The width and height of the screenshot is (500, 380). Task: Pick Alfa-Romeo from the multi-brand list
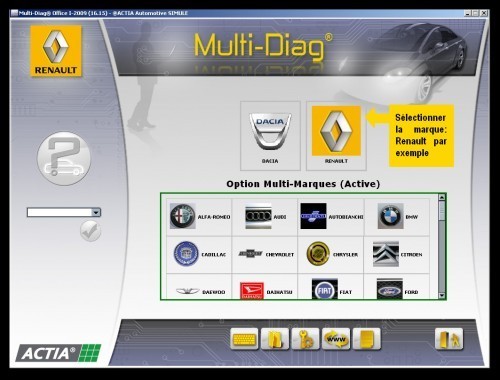coord(199,217)
